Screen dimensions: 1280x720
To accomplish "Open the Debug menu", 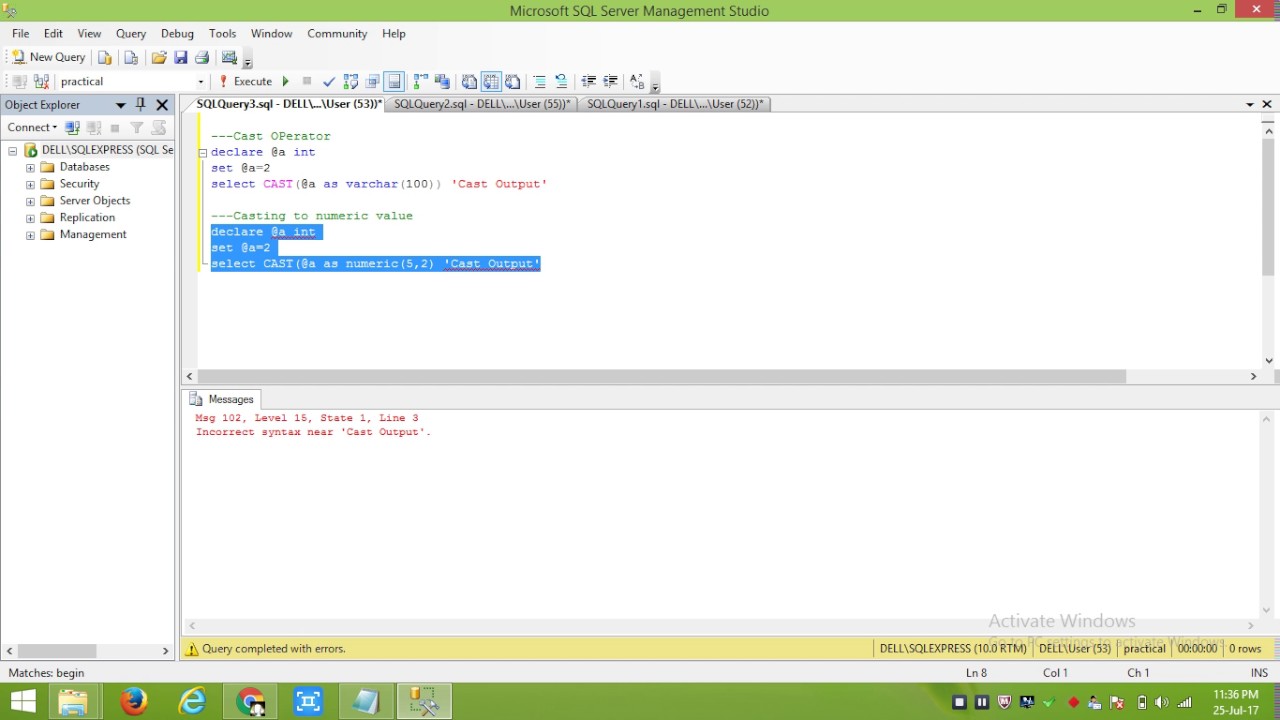I will (x=177, y=33).
